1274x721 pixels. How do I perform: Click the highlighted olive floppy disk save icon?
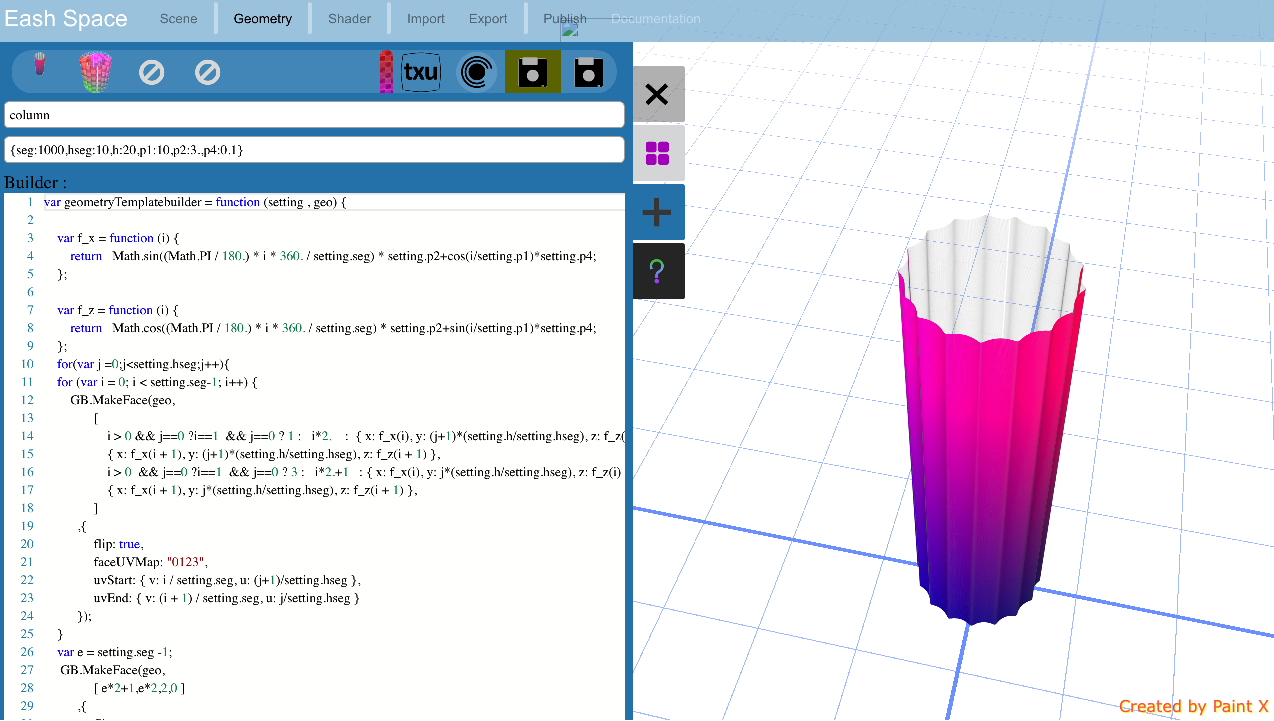coord(533,72)
